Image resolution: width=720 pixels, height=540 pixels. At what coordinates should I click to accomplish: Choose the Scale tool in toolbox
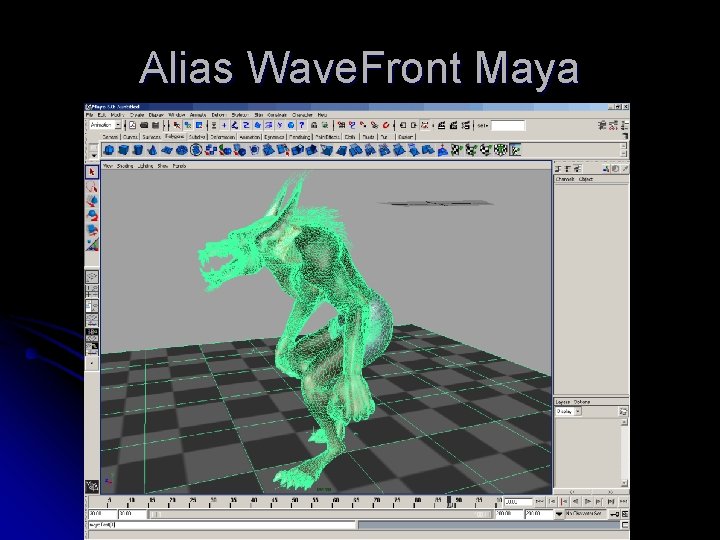pyautogui.click(x=92, y=229)
